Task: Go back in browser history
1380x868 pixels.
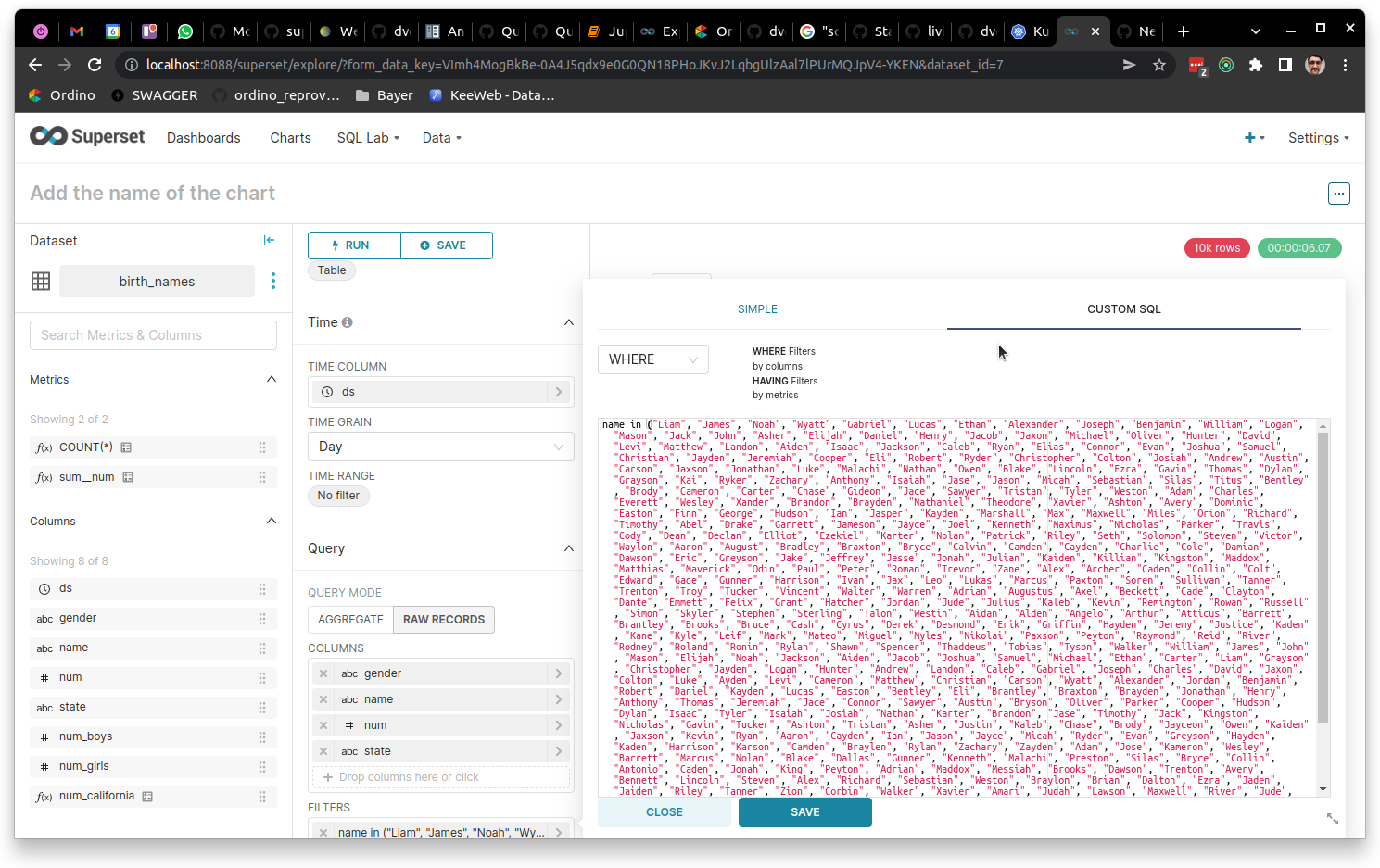Action: [x=35, y=65]
